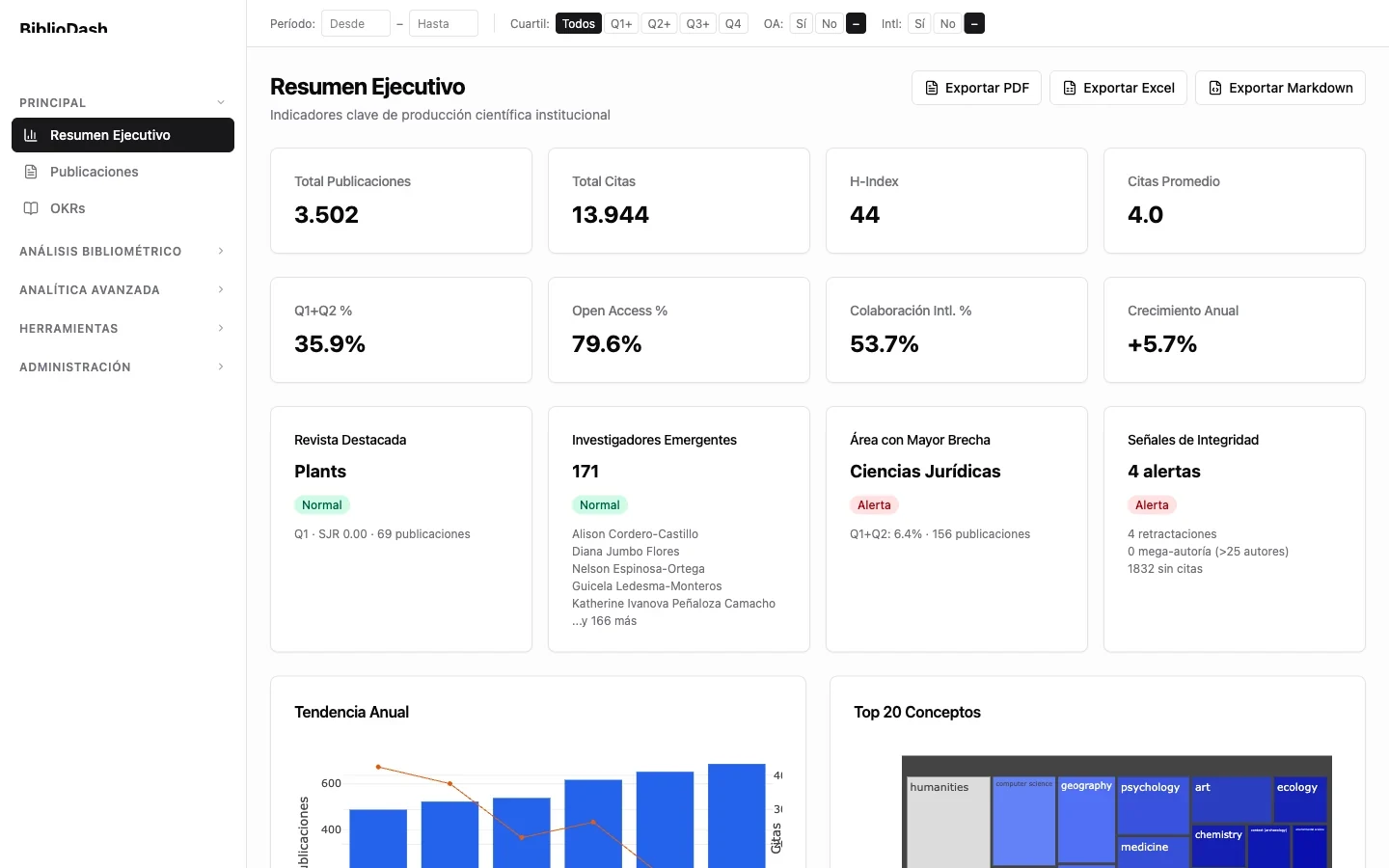Click the Plants featured journal name
This screenshot has width=1389, height=868.
(320, 472)
